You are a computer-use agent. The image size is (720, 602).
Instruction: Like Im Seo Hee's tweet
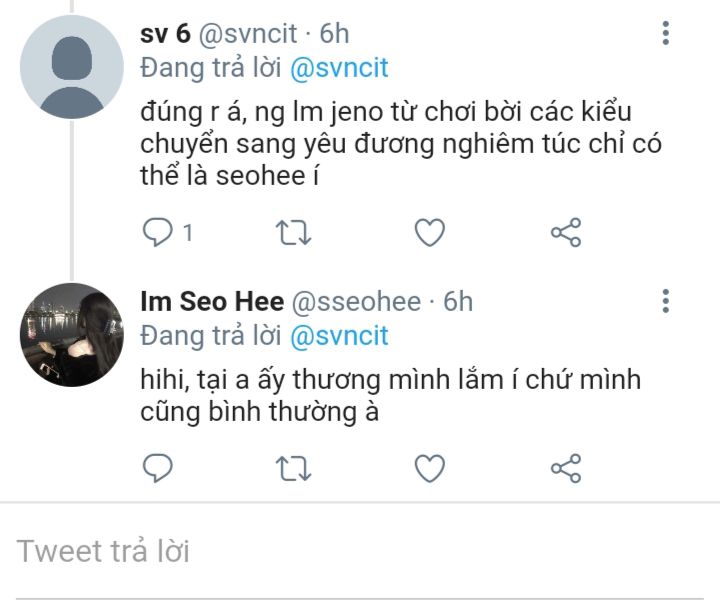coord(430,468)
